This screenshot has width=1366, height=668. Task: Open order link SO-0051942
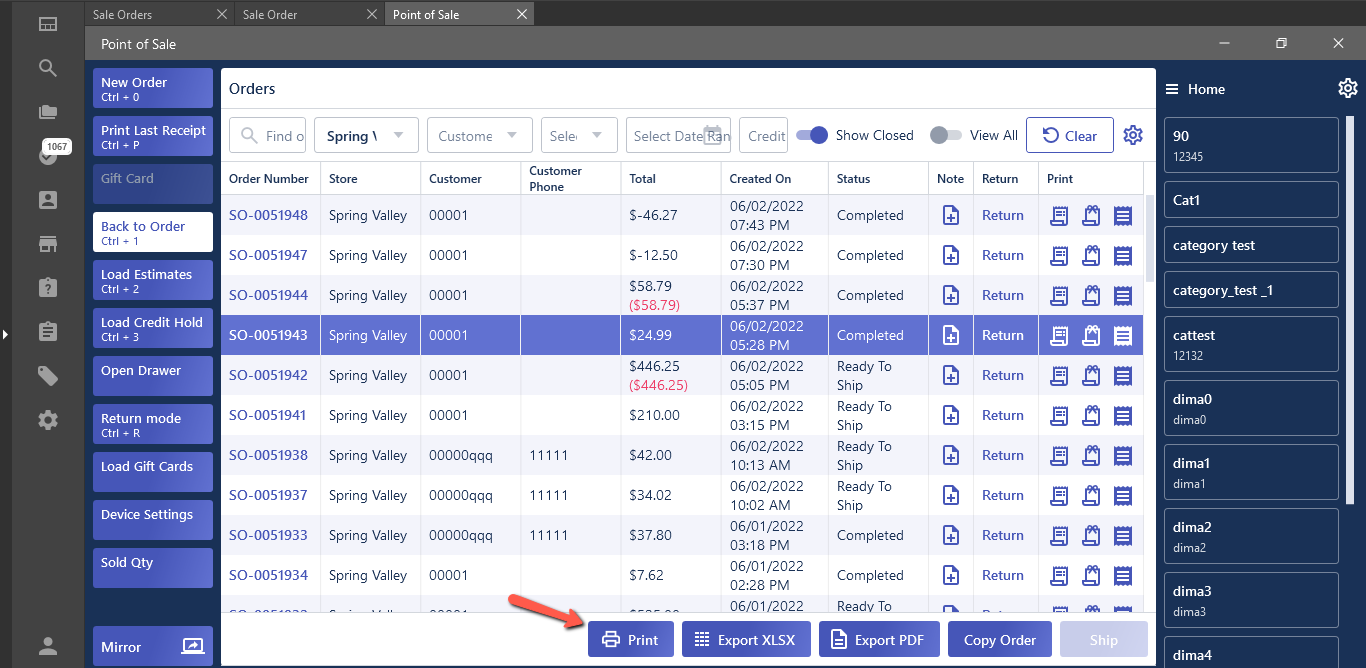point(268,375)
